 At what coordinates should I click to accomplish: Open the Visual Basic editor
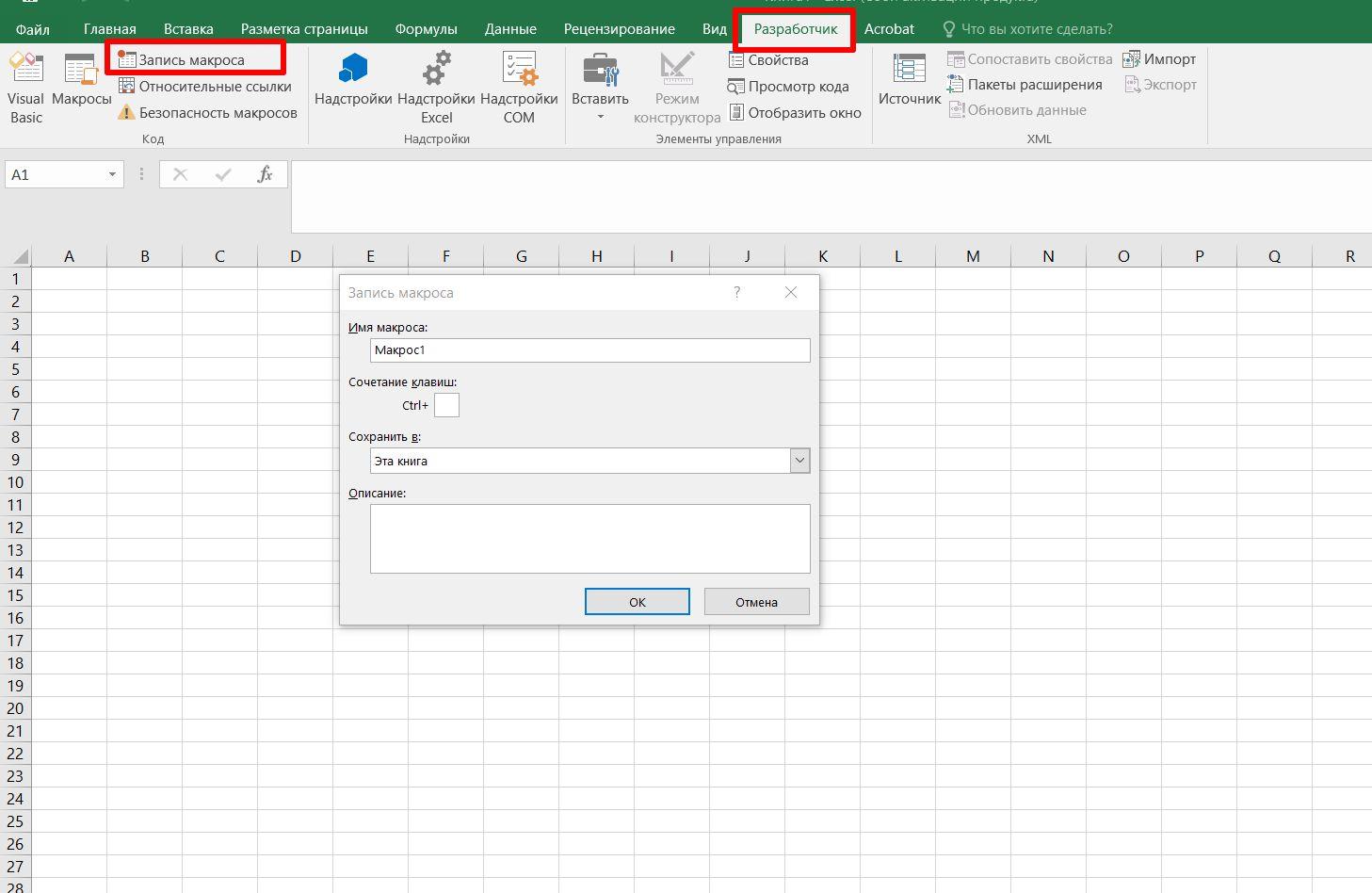[x=25, y=89]
